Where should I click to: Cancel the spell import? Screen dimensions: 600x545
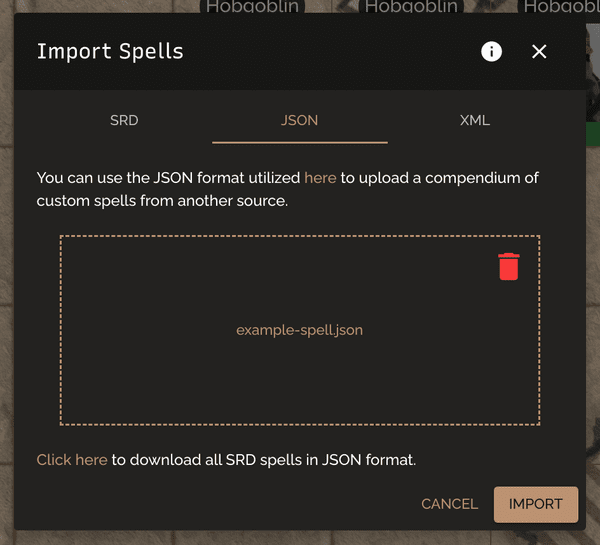click(x=450, y=504)
